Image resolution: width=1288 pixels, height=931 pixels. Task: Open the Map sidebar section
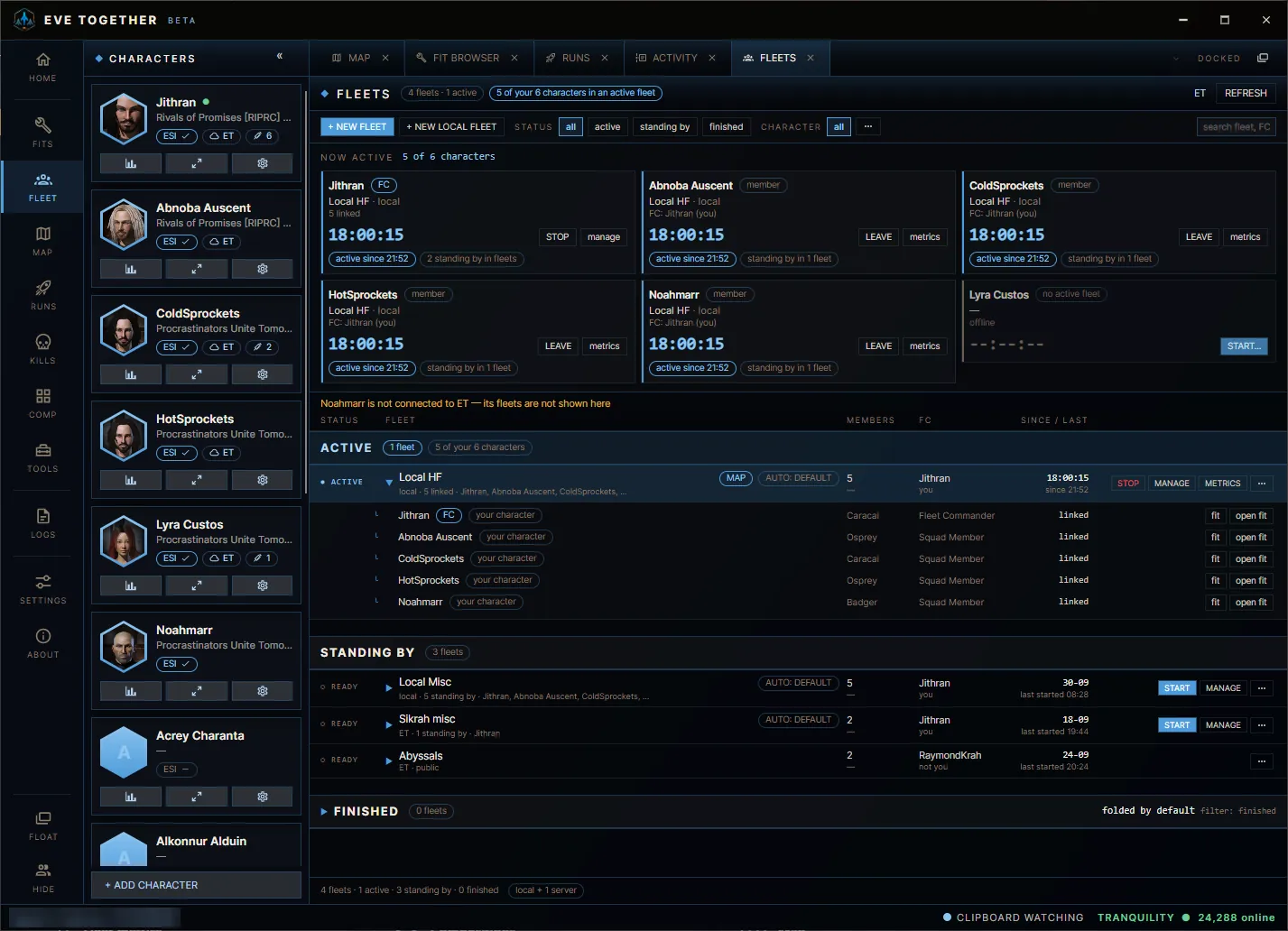pos(42,241)
